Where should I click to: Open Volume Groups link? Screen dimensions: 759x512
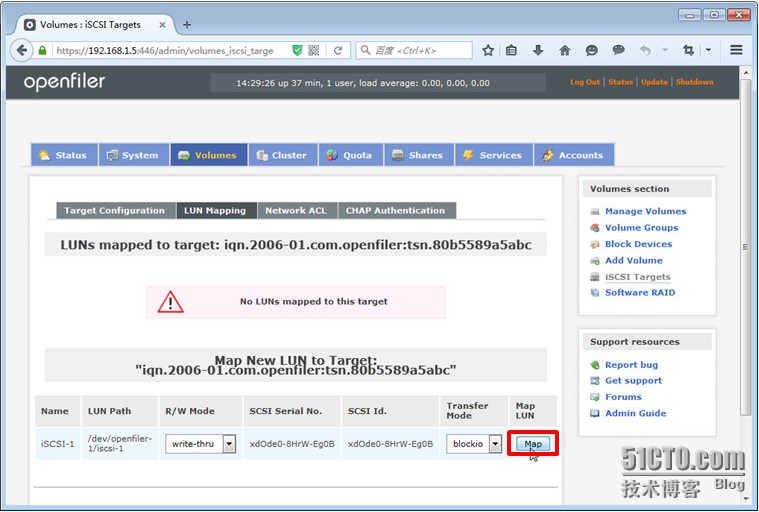point(641,227)
